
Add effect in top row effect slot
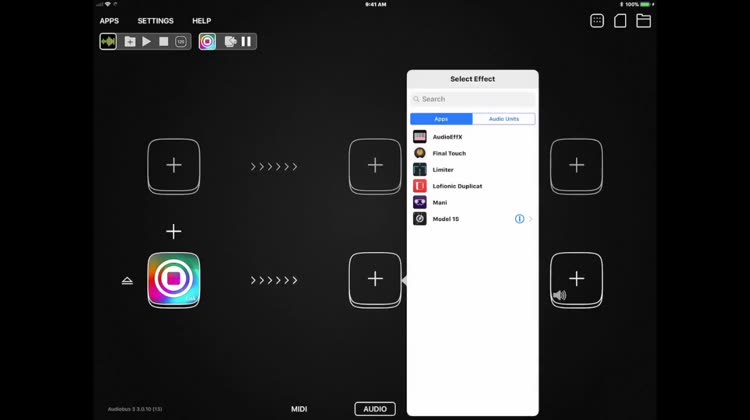pos(375,166)
